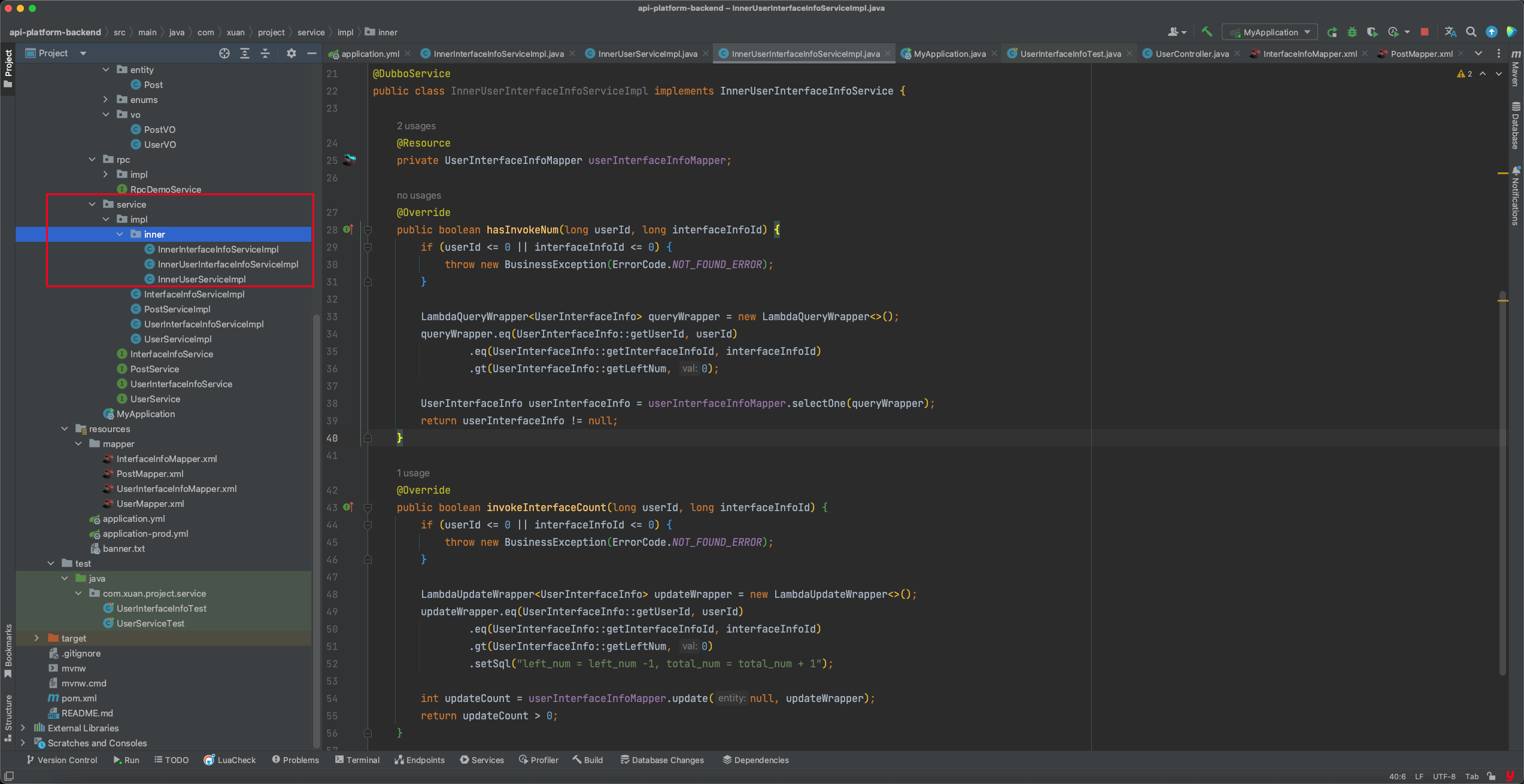Viewport: 1524px width, 784px height.
Task: Open the Terminal tool window tab
Action: point(357,759)
